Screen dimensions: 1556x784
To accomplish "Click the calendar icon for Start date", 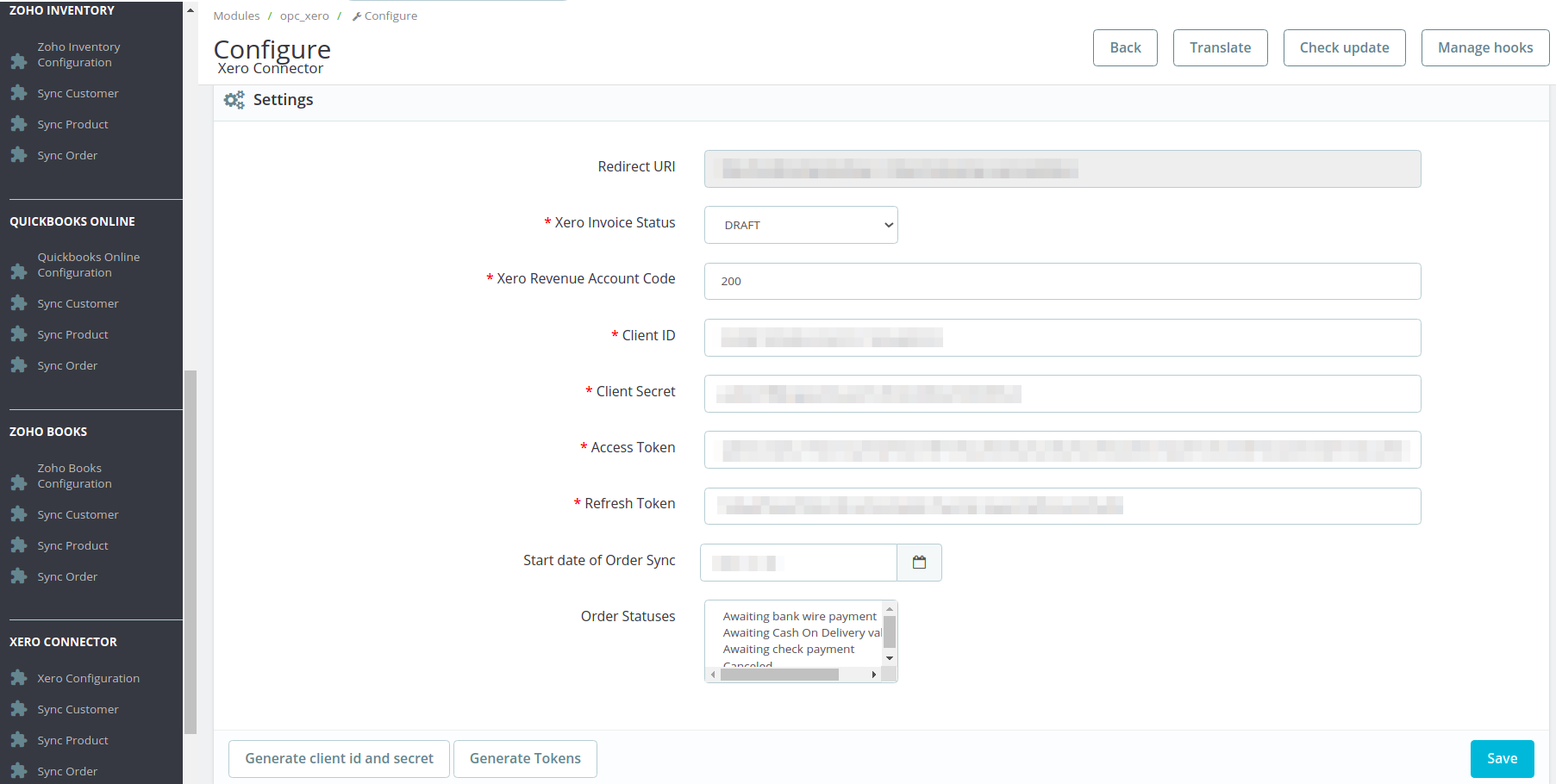I will 919,563.
